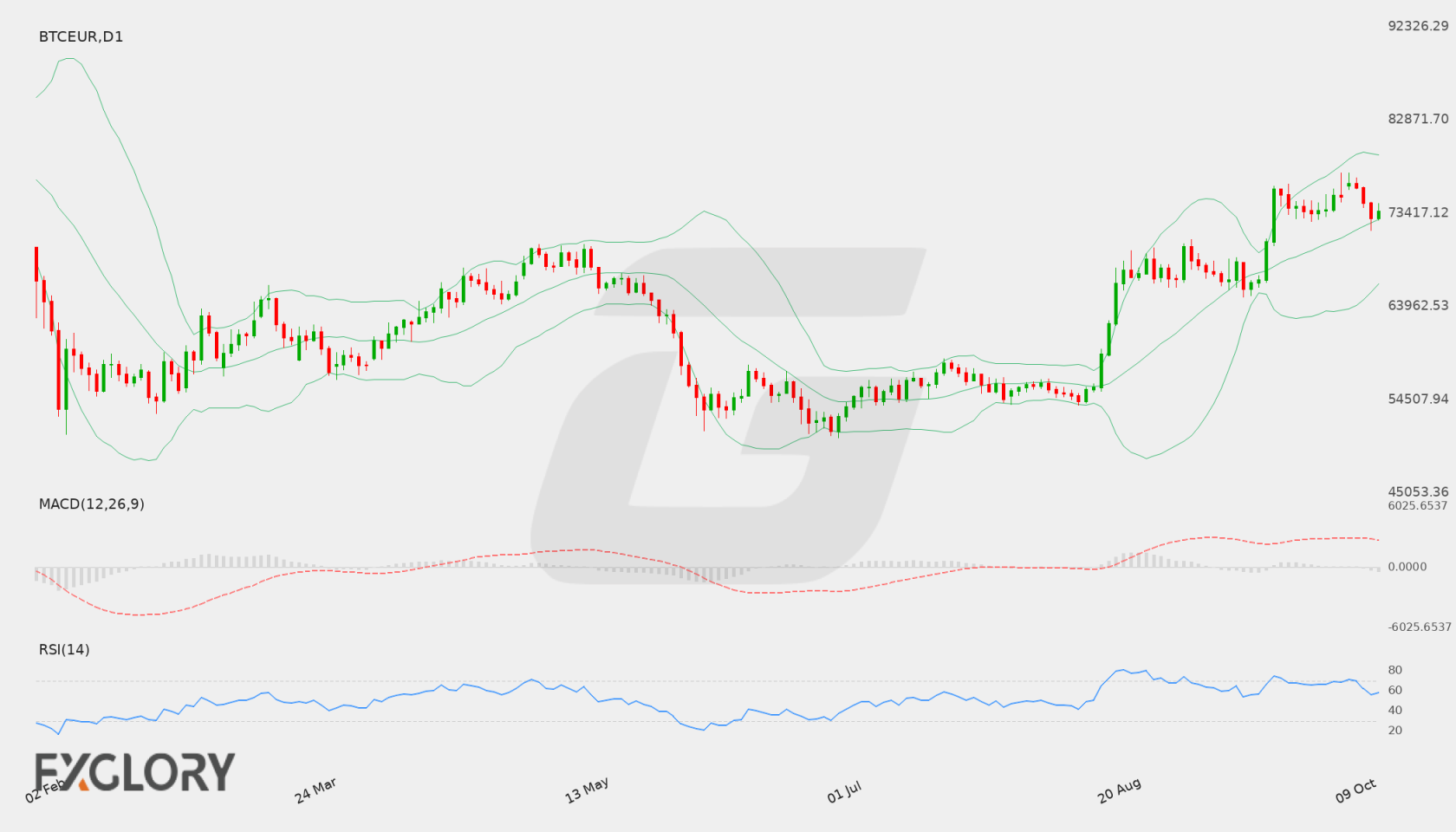Click the 02 Feb date label
The image size is (1456, 832).
pyautogui.click(x=45, y=790)
